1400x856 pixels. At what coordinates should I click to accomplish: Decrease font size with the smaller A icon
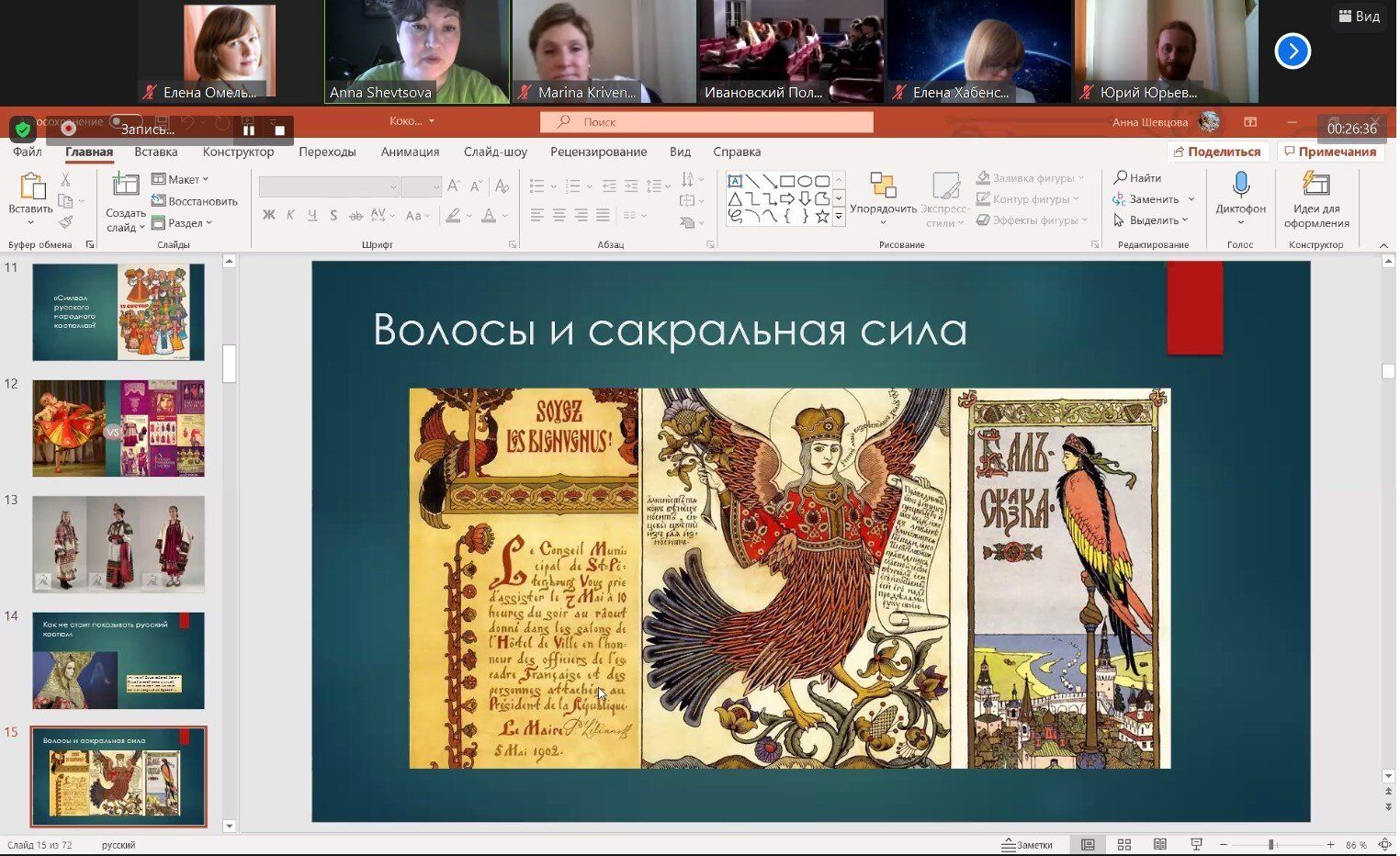476,186
